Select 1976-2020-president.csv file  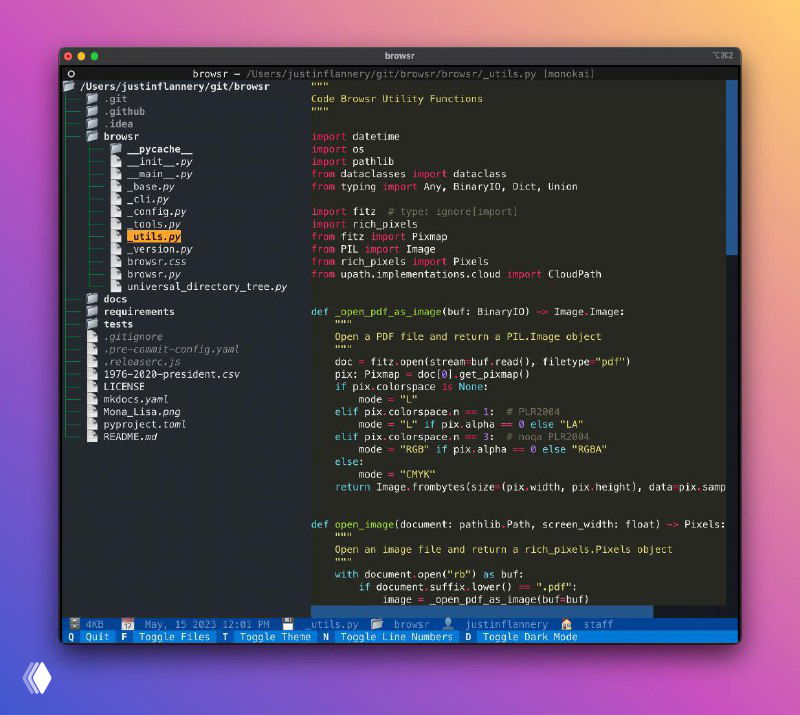[171, 374]
